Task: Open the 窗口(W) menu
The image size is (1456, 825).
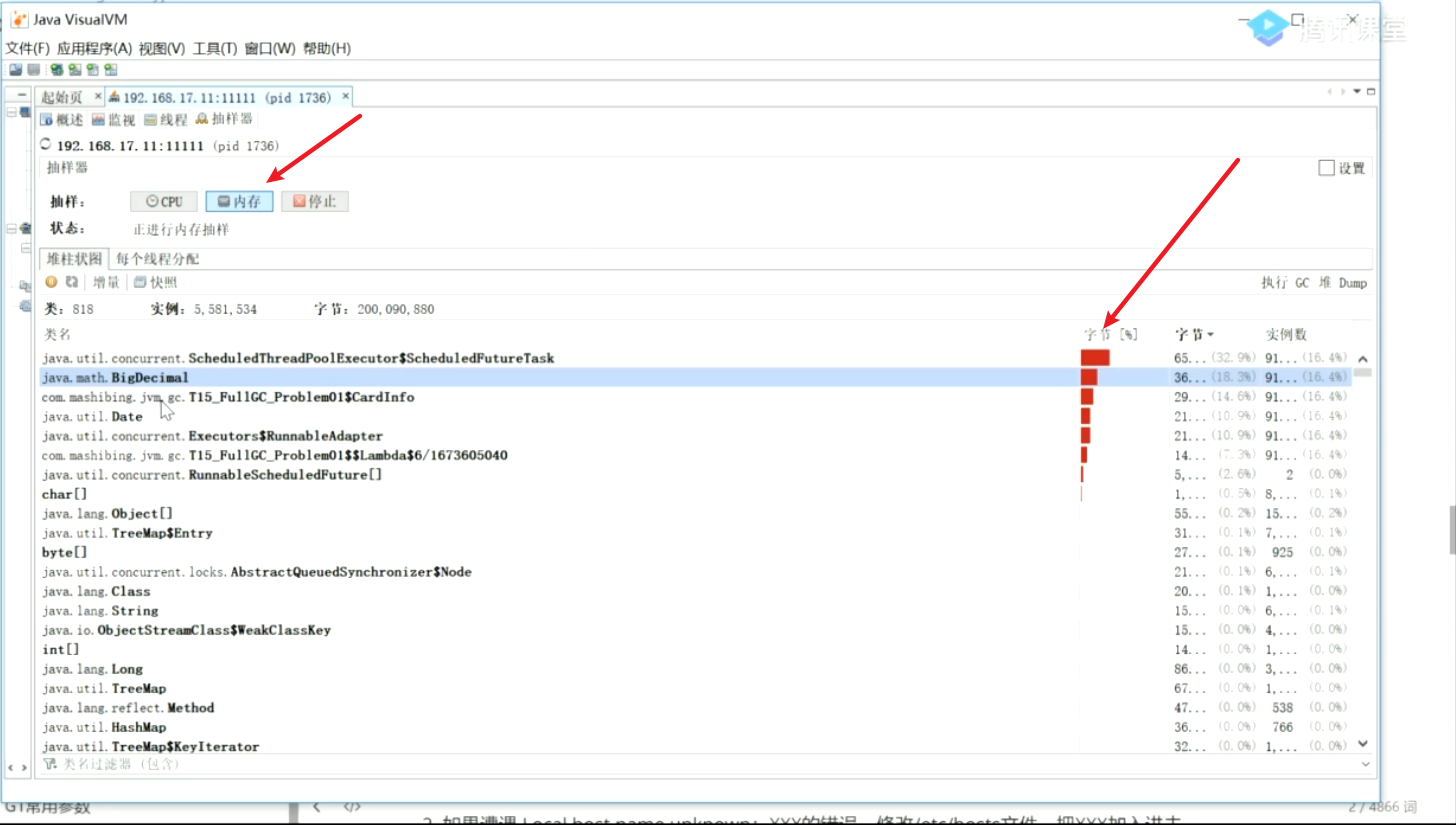Action: click(x=270, y=48)
